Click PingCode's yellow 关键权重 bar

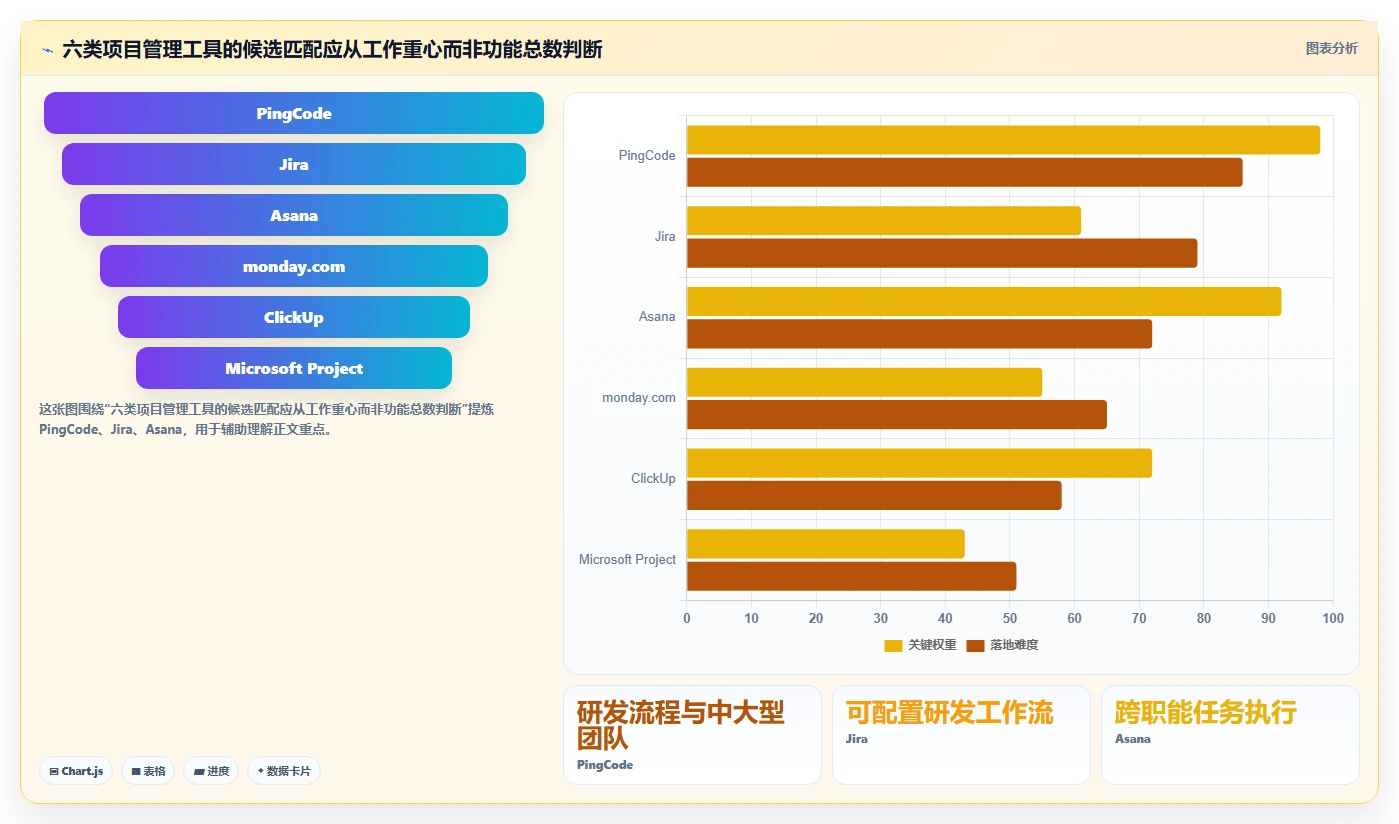(1003, 140)
